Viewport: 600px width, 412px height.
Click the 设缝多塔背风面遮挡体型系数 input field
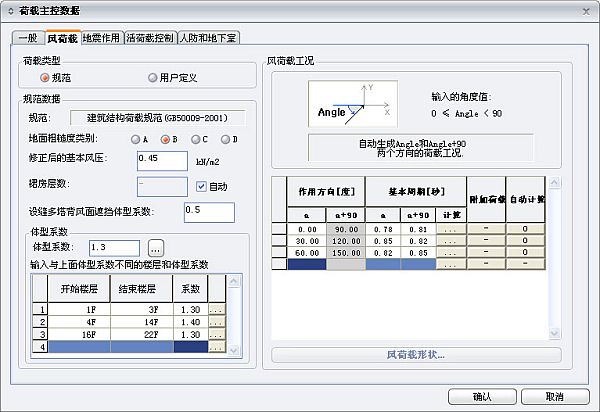point(209,212)
